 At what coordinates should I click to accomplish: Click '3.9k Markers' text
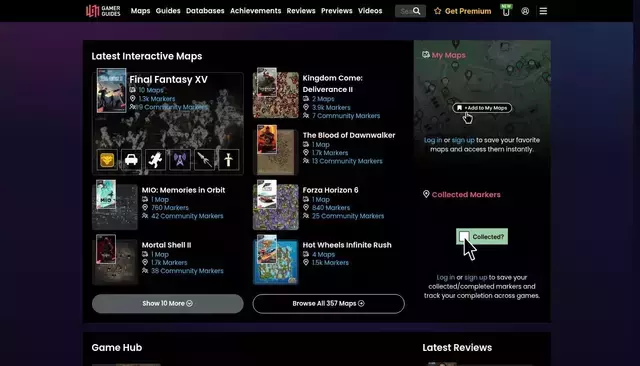[x=331, y=107]
